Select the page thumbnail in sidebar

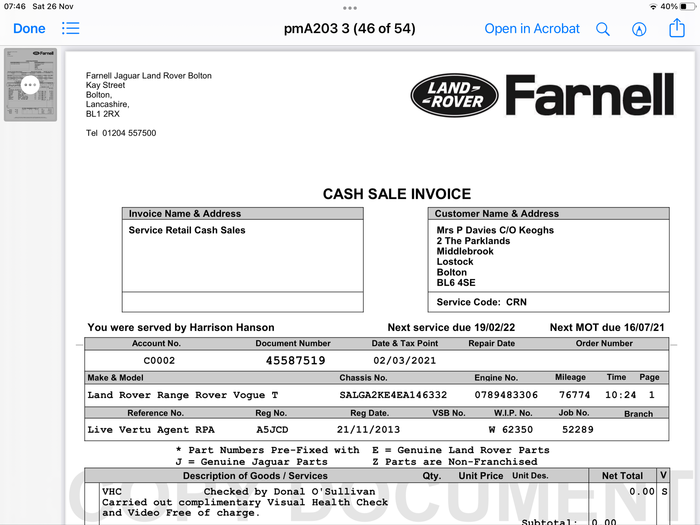[x=30, y=85]
